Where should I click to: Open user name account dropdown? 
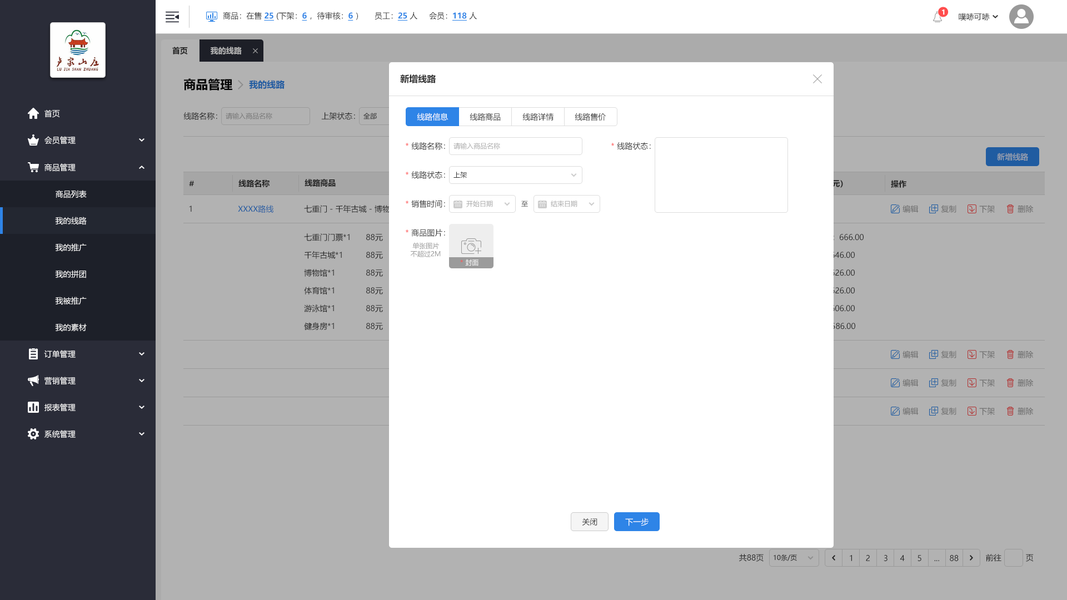[x=978, y=16]
